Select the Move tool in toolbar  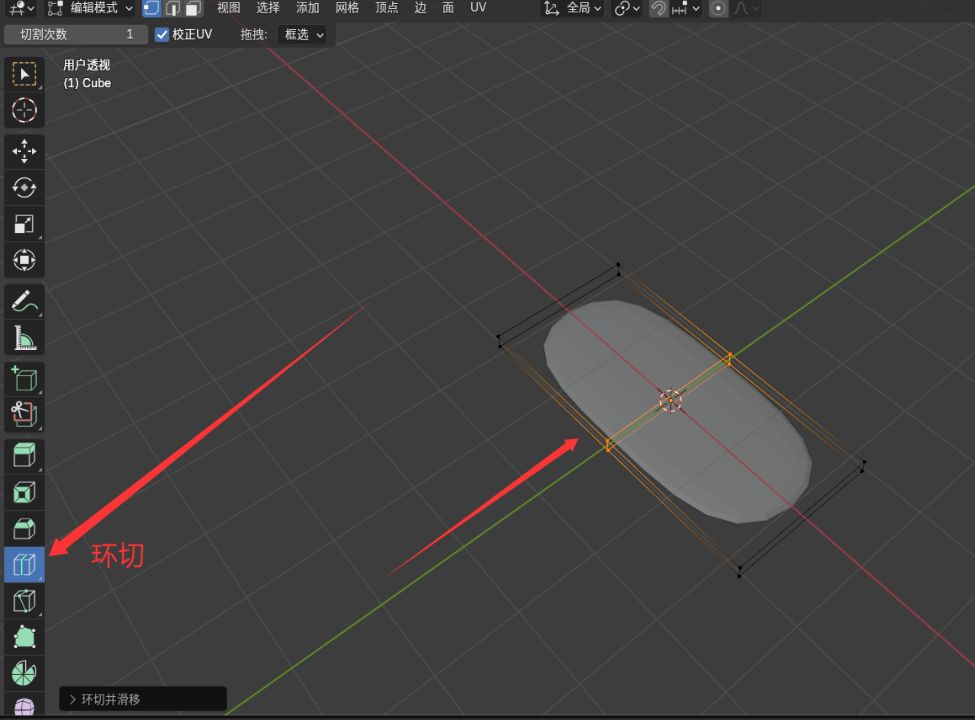(x=24, y=151)
